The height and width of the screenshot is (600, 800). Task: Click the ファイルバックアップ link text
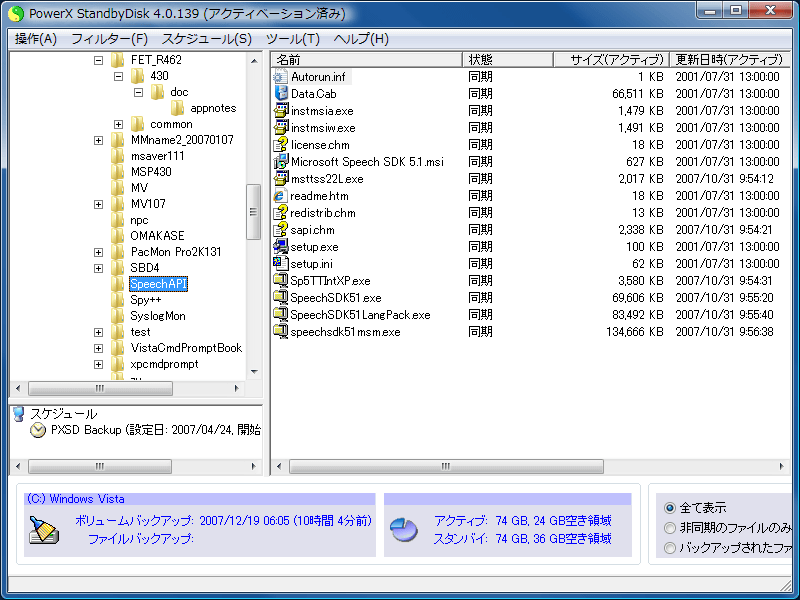coord(141,539)
